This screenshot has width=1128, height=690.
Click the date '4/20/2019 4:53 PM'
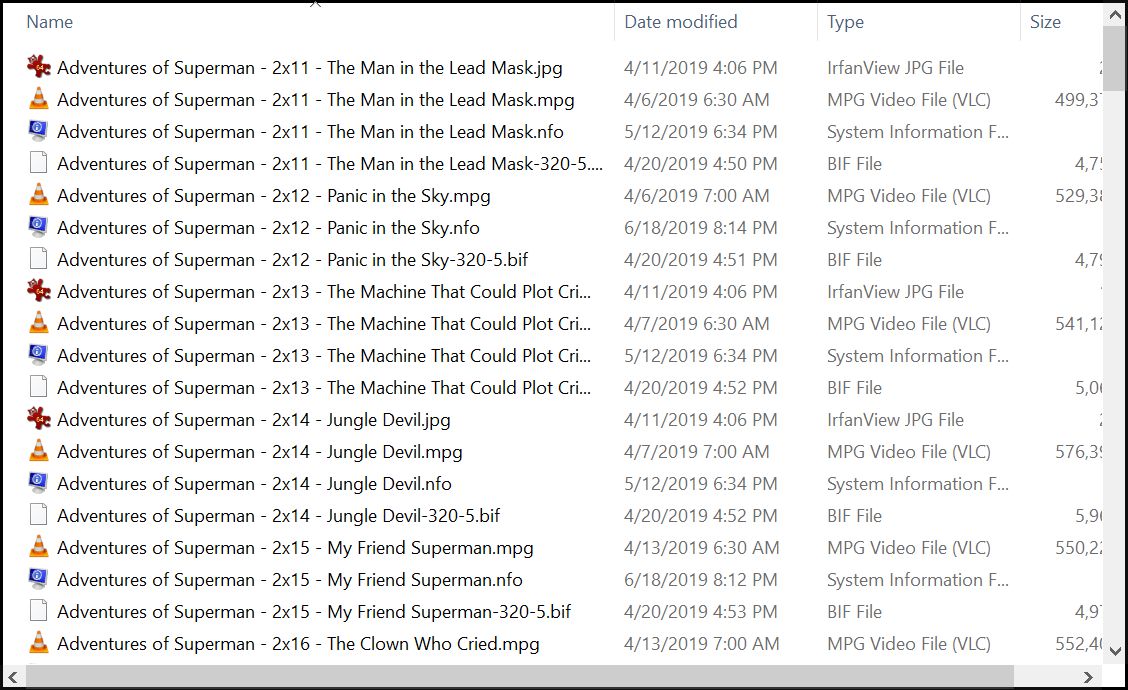tap(701, 612)
